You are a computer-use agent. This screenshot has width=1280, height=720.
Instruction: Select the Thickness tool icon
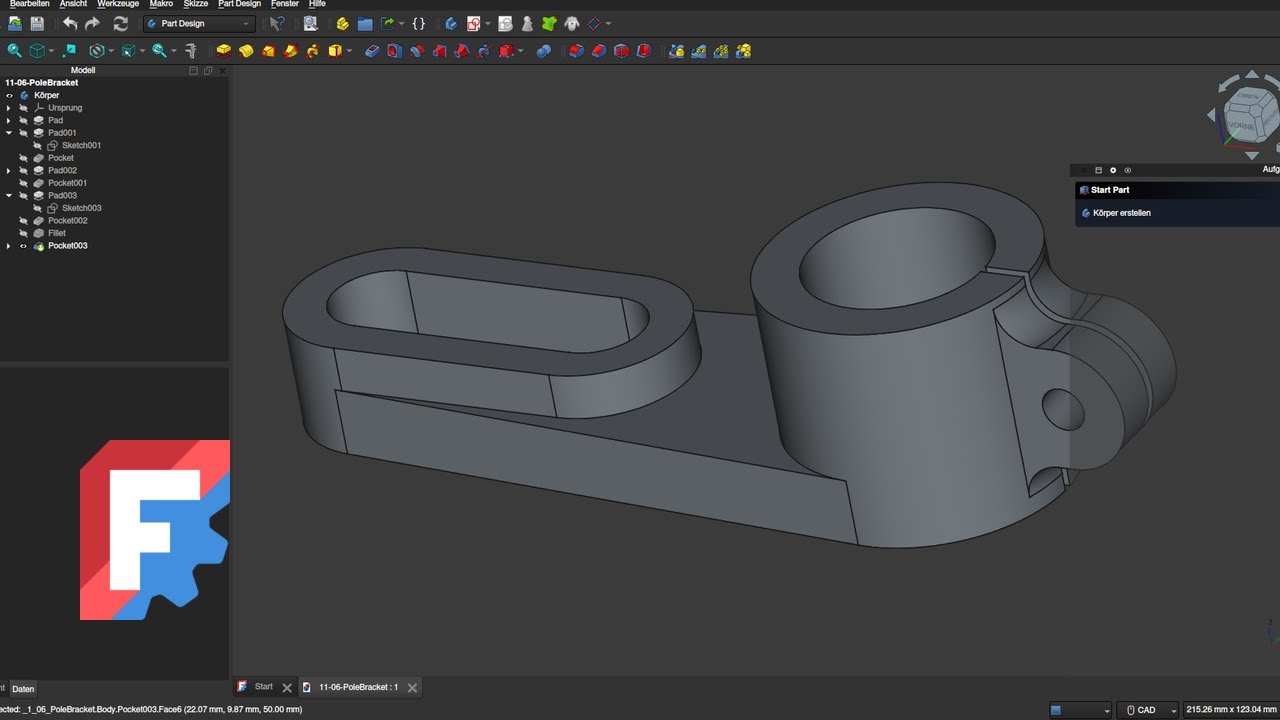click(643, 50)
